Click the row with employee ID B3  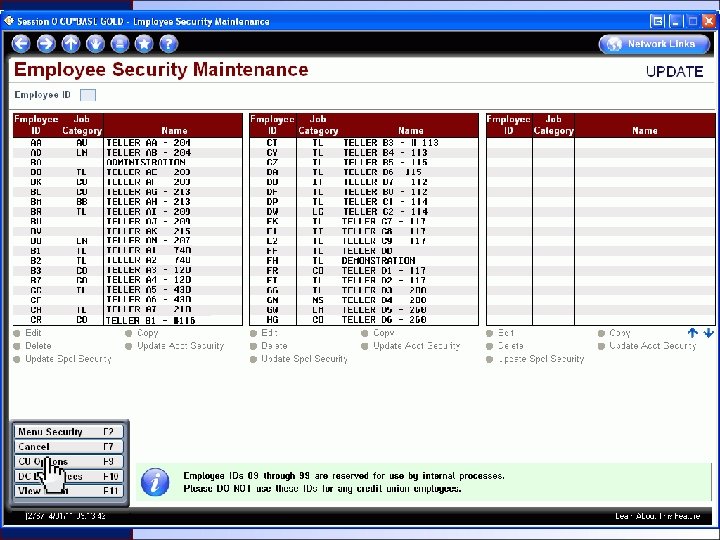pos(128,270)
